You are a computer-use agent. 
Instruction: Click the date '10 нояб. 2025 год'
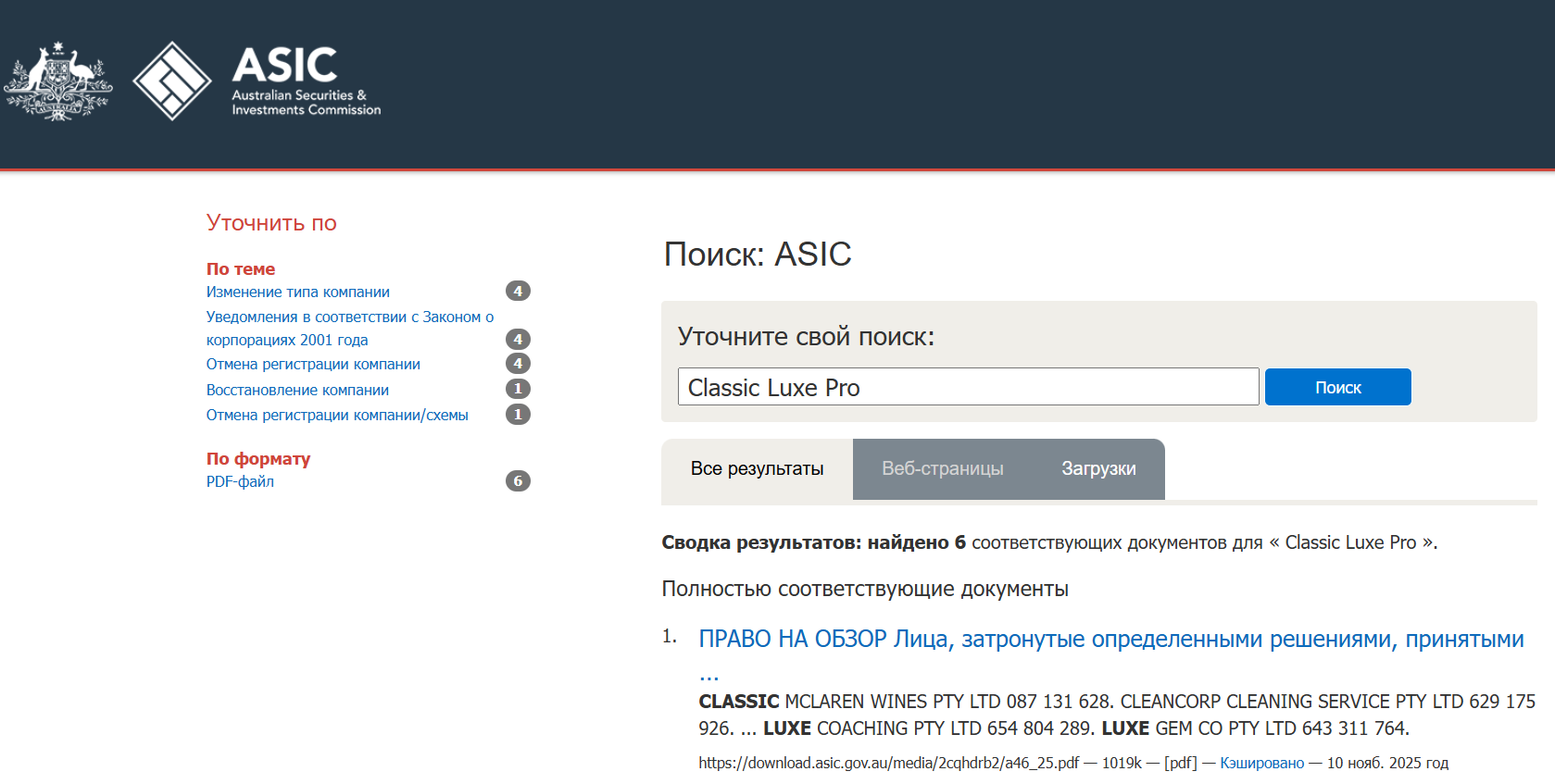(1387, 763)
